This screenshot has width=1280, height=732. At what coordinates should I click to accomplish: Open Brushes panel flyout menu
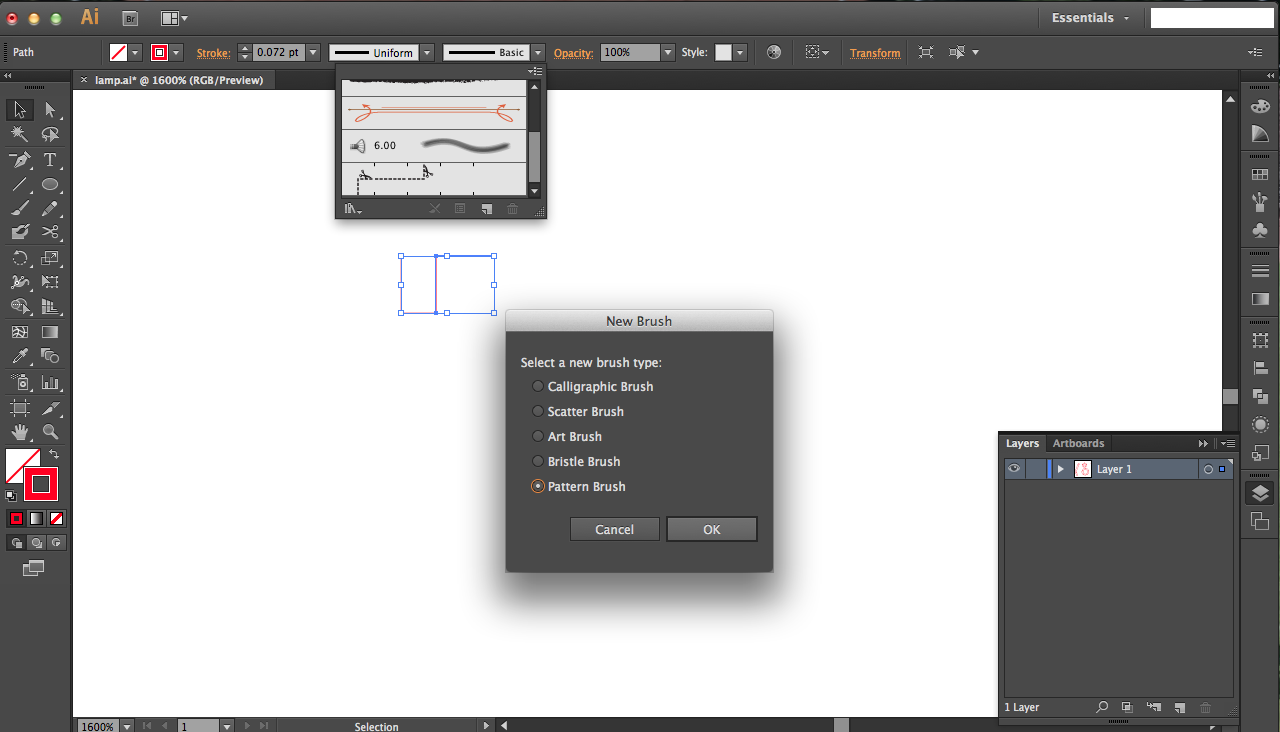pos(536,71)
